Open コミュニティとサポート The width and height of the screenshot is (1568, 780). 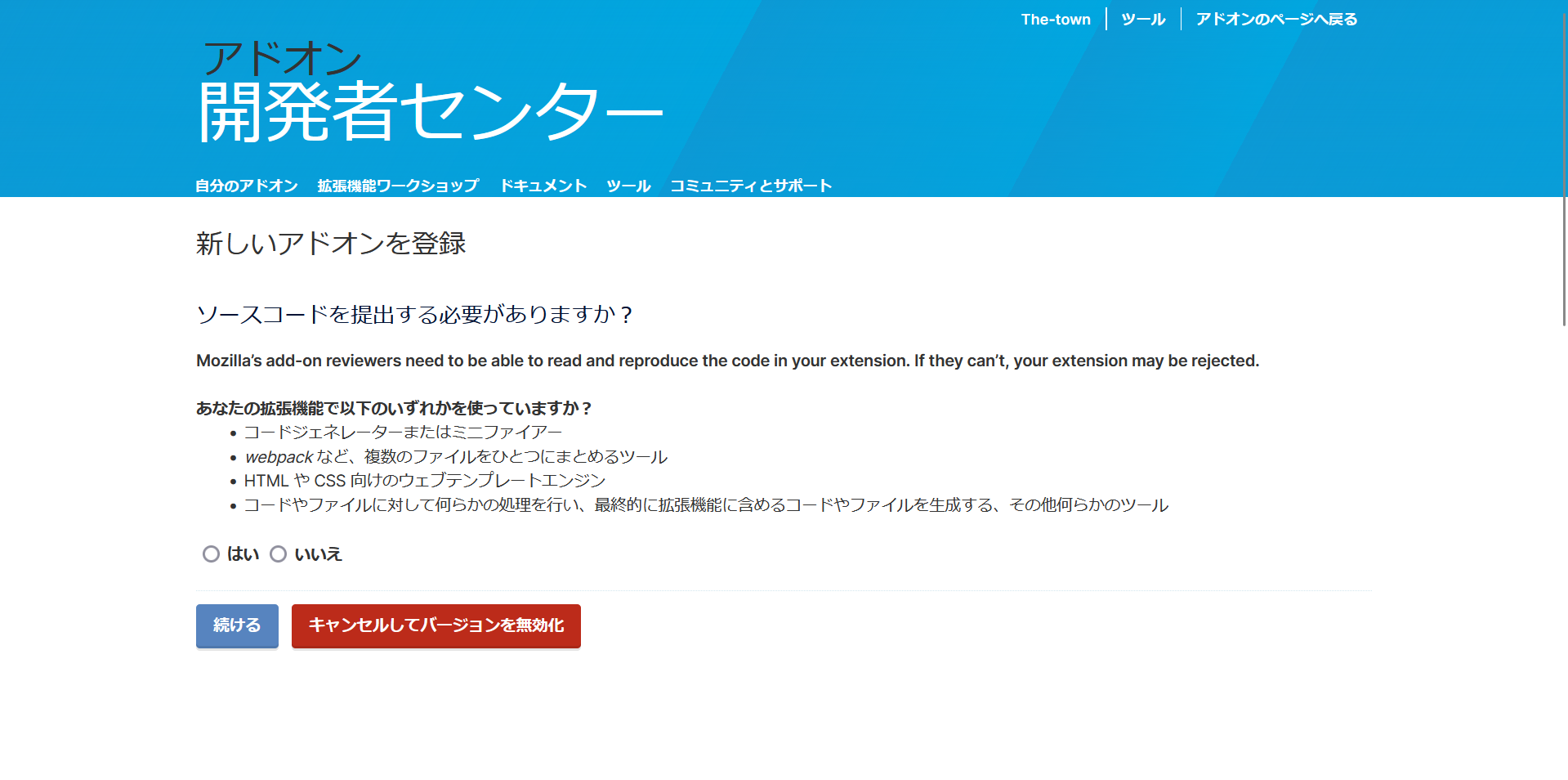[x=751, y=185]
